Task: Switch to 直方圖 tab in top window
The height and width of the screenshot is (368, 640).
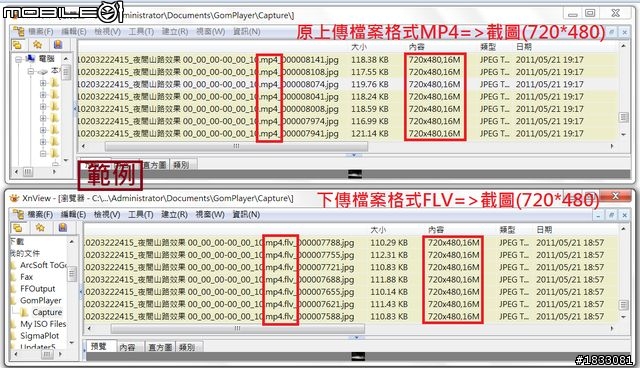Action: click(x=154, y=165)
